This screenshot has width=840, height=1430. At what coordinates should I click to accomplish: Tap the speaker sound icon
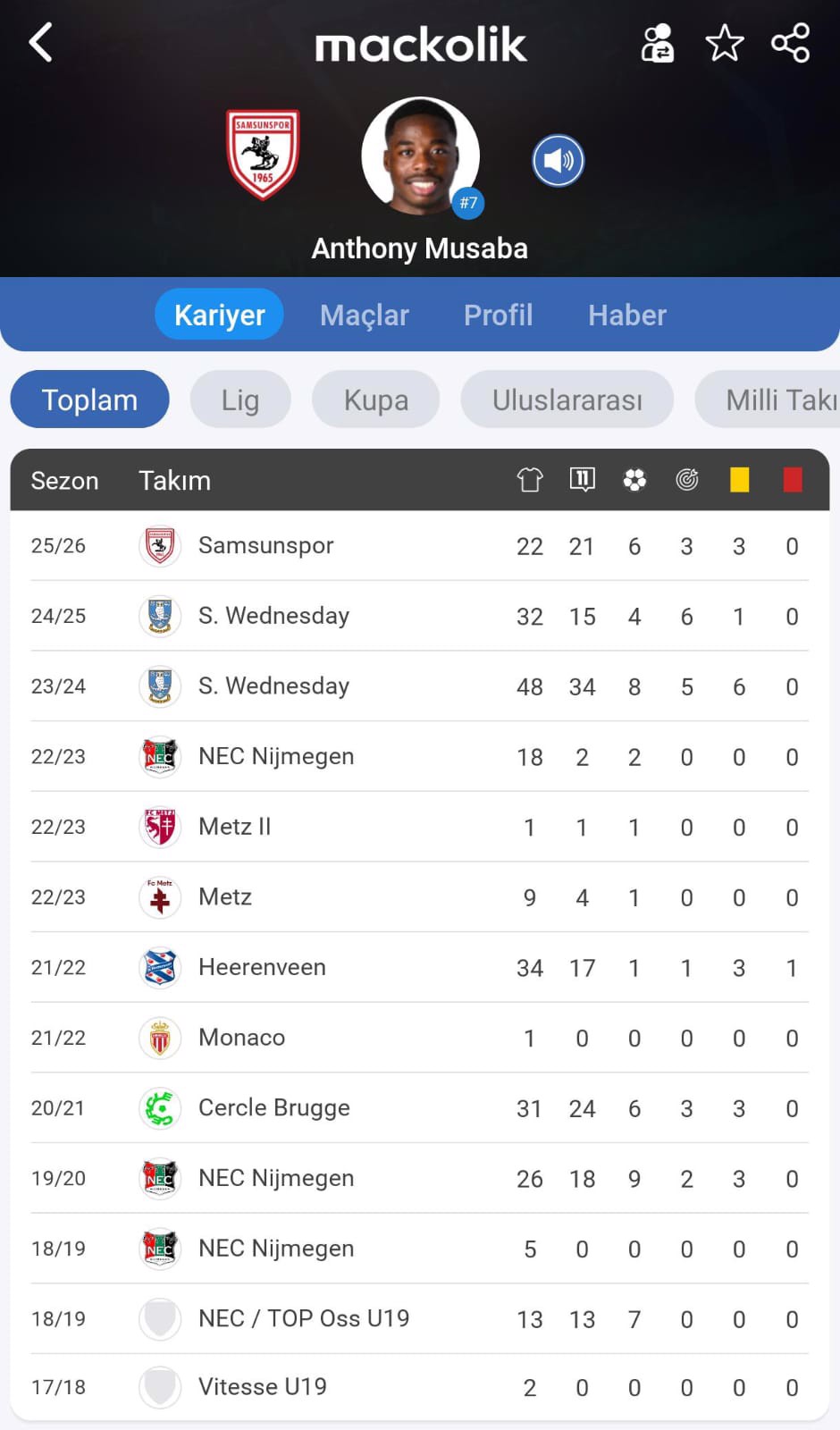coord(558,161)
